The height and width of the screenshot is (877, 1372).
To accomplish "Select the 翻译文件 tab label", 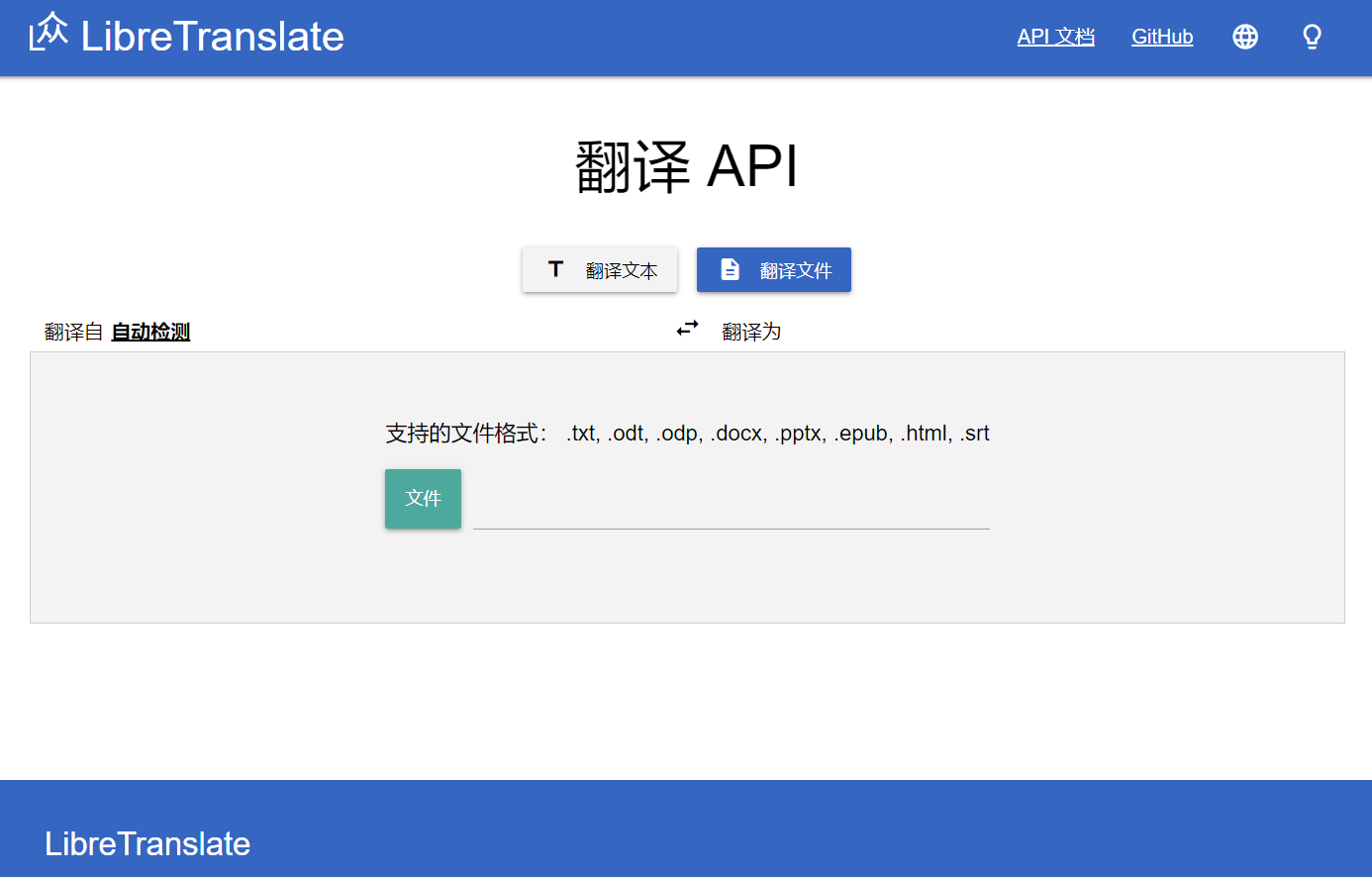I will pyautogui.click(x=795, y=270).
